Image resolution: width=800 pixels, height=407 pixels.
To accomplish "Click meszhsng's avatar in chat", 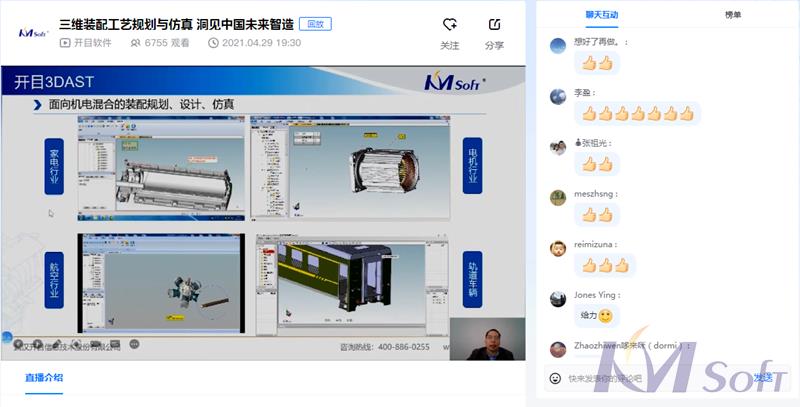I will click(558, 197).
